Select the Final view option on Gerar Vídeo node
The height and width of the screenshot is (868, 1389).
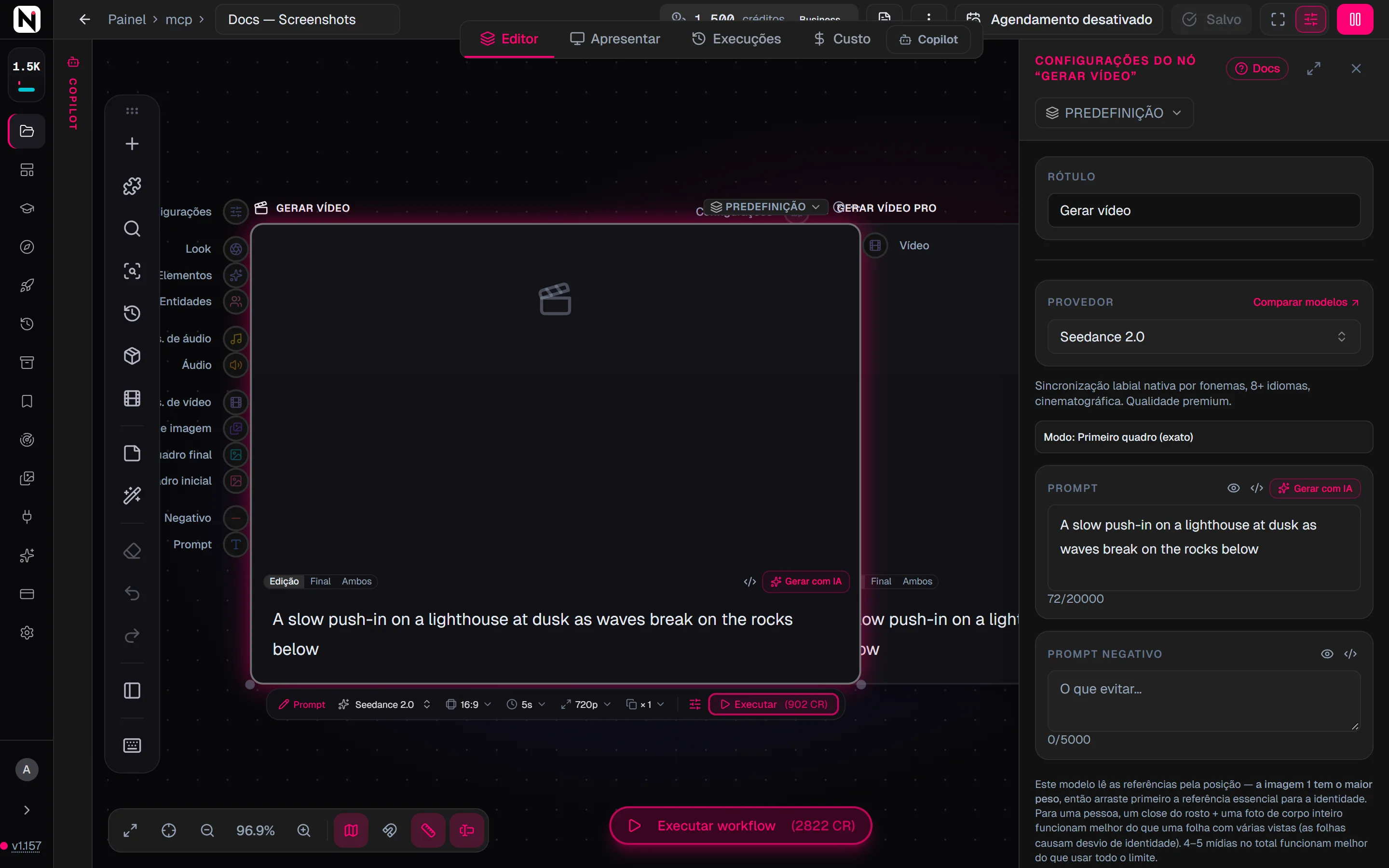320,581
